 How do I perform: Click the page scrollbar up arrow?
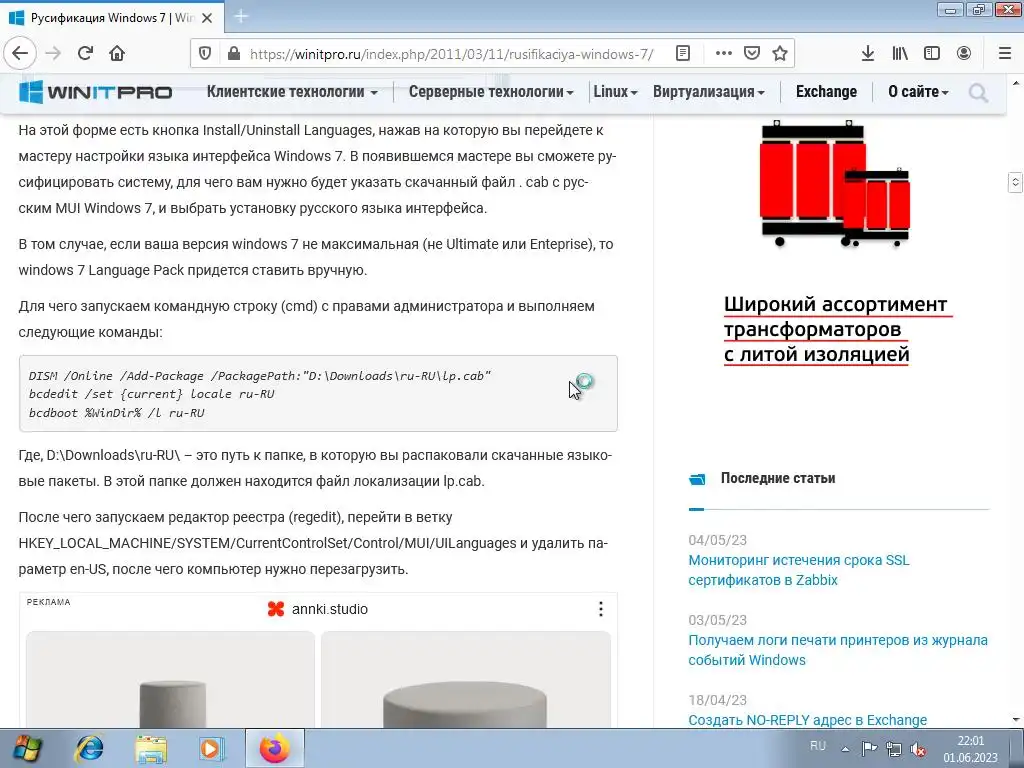point(1016,83)
